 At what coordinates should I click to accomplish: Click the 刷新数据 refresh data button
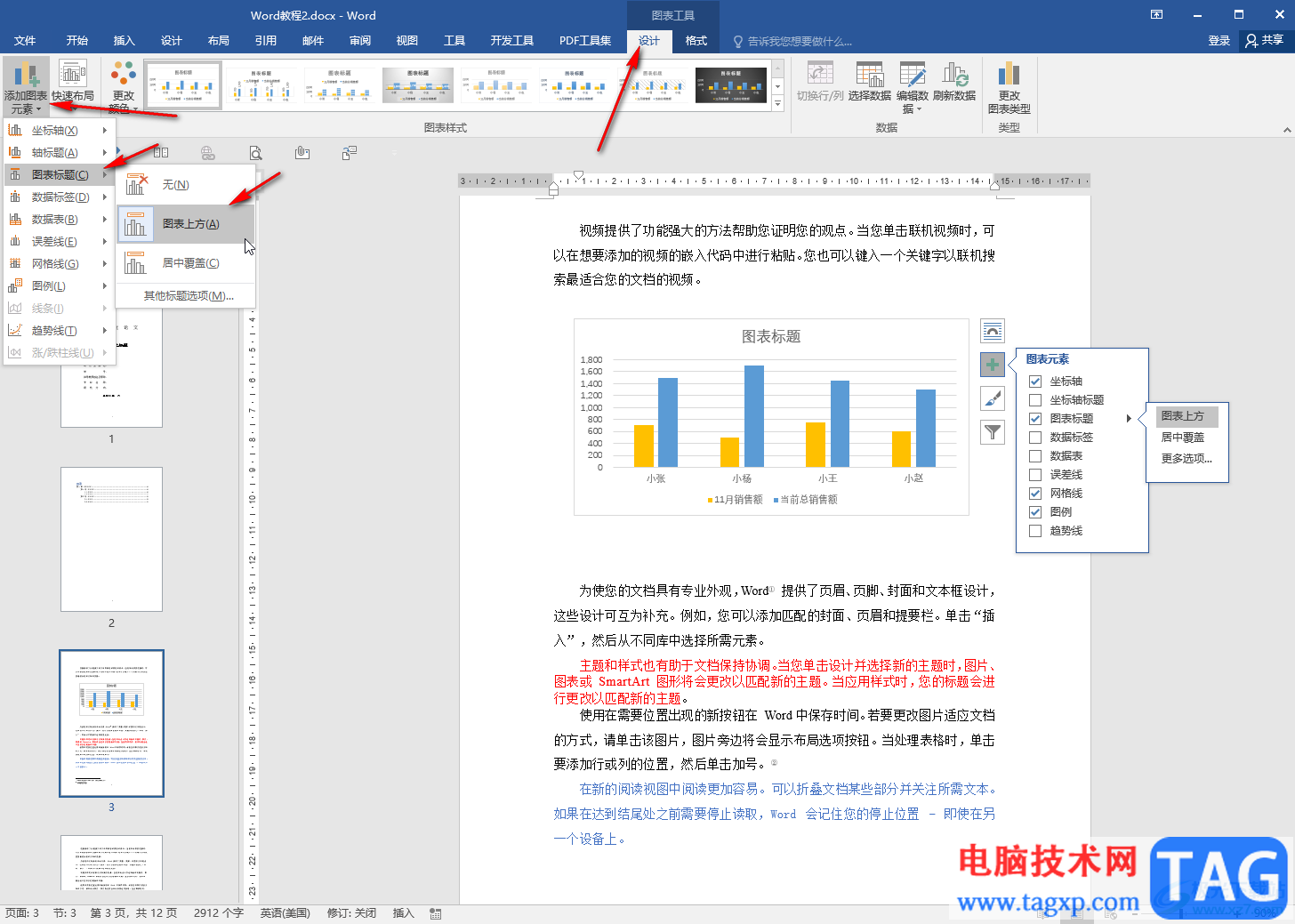[954, 80]
